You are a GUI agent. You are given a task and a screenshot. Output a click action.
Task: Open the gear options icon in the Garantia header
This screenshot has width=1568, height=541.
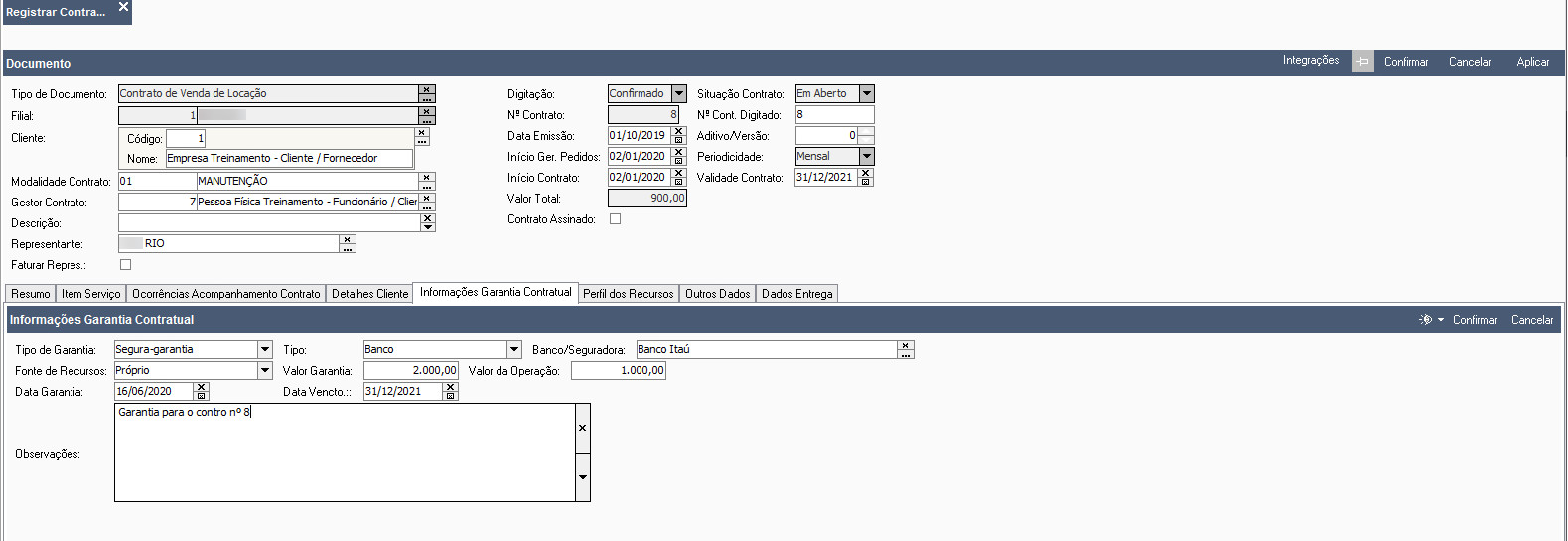coord(1427,320)
